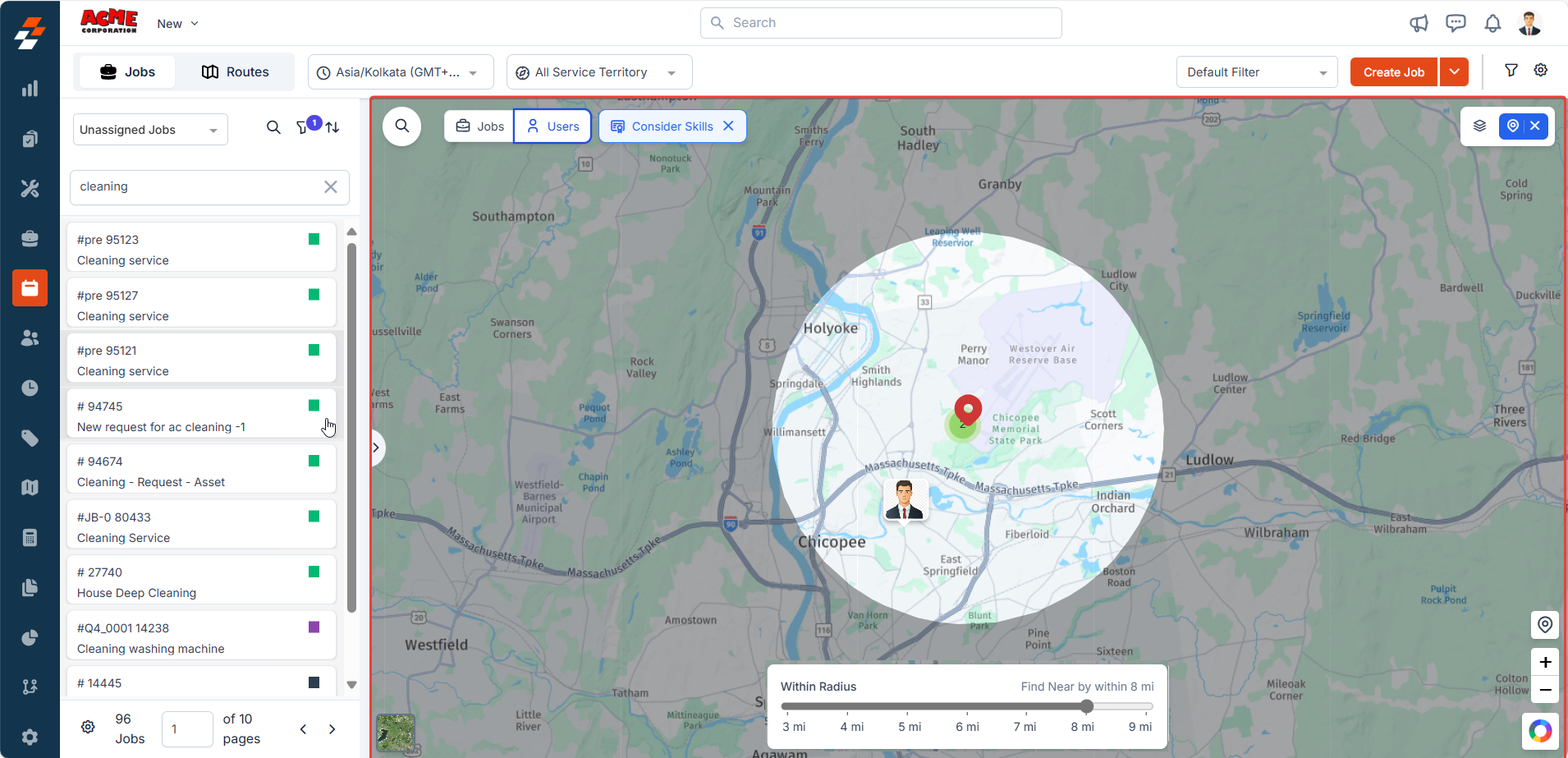Viewport: 1568px width, 758px height.
Task: Open the chat messages icon
Action: 1456,23
